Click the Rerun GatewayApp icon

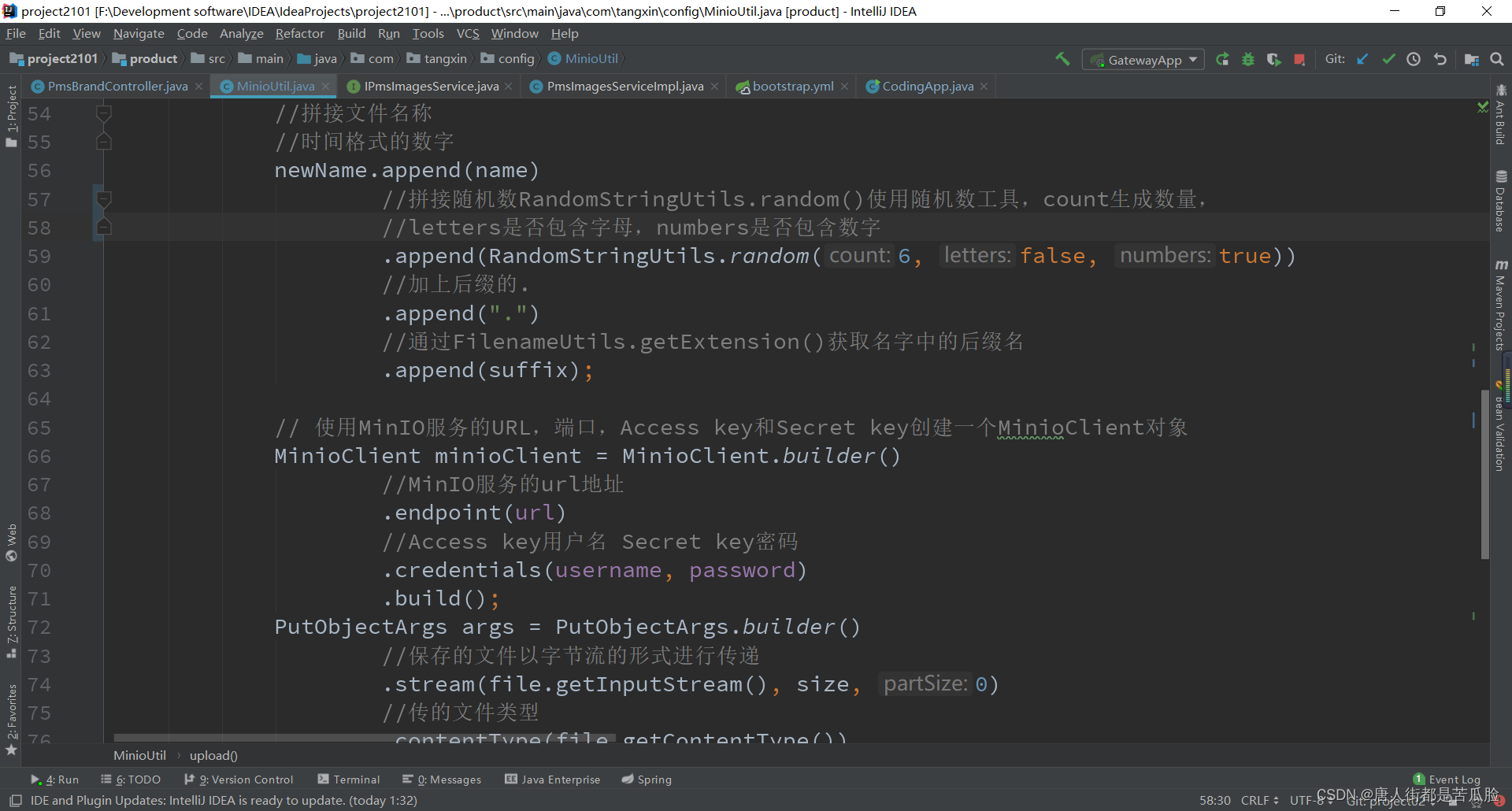1222,59
